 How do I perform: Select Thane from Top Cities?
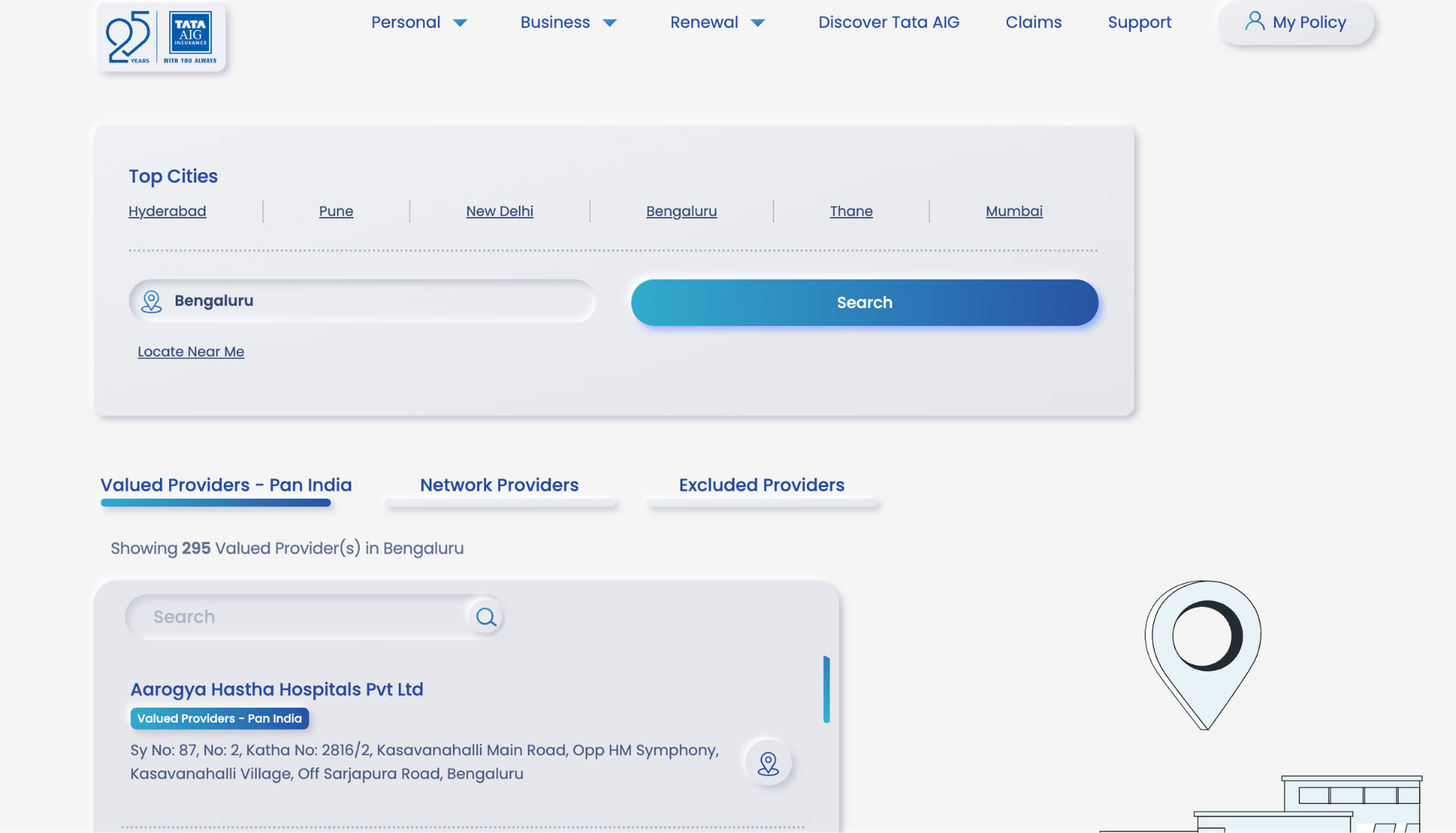click(851, 211)
